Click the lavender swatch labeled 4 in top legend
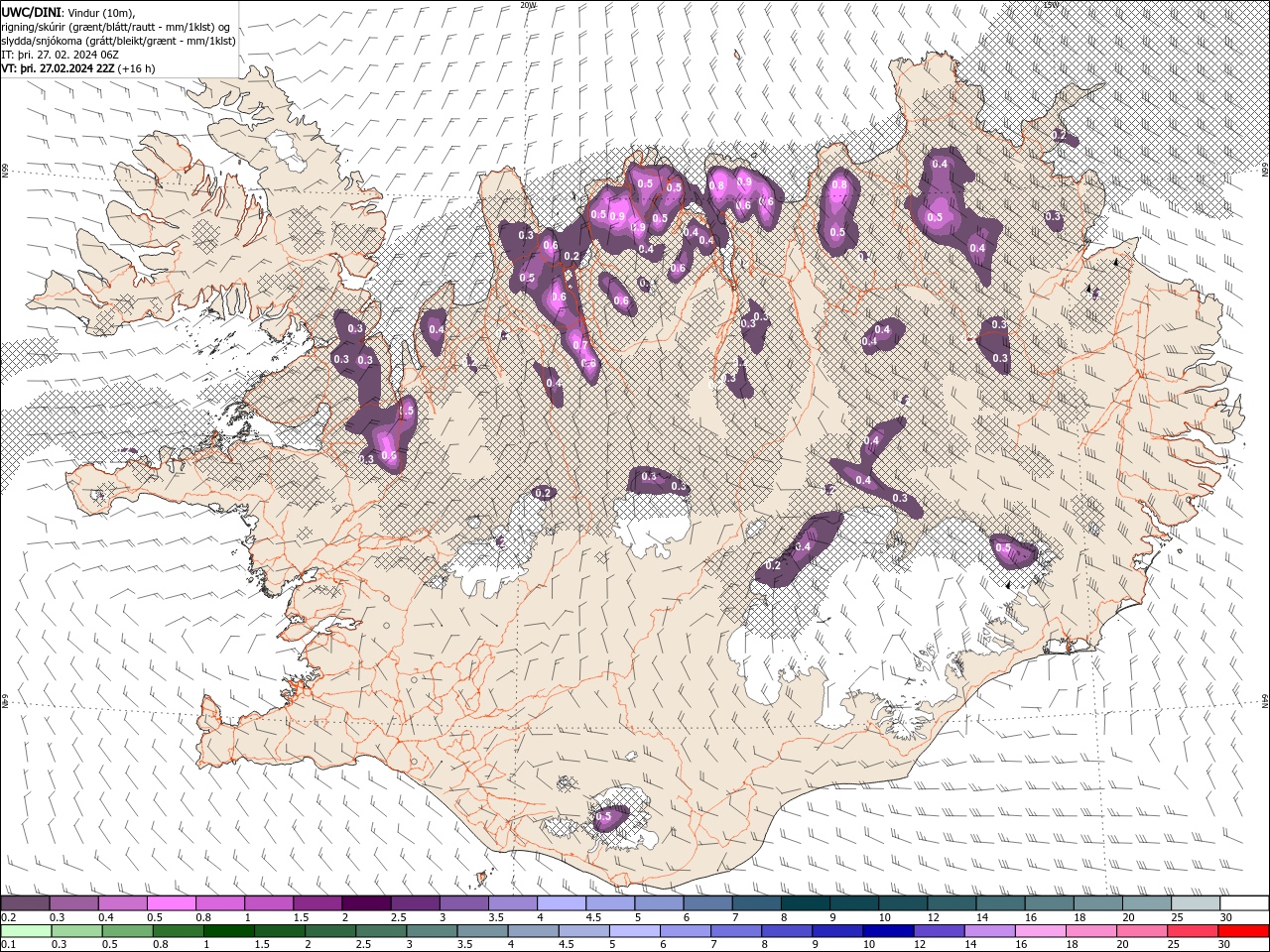The width and height of the screenshot is (1270, 952). coord(562,903)
